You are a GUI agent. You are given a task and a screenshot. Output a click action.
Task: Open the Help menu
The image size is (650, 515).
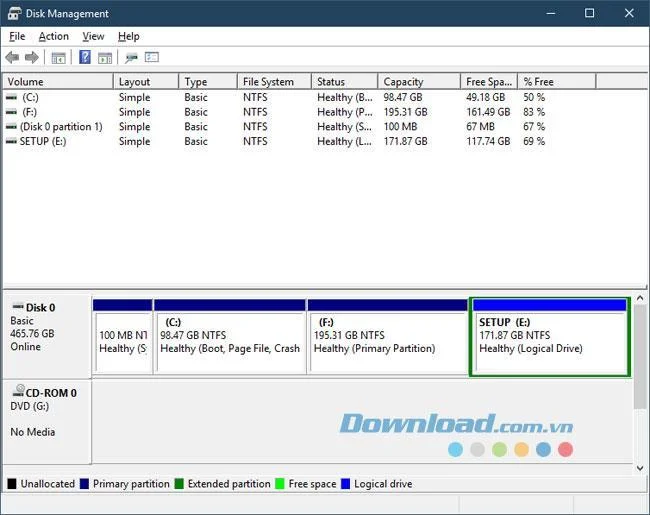coord(129,36)
